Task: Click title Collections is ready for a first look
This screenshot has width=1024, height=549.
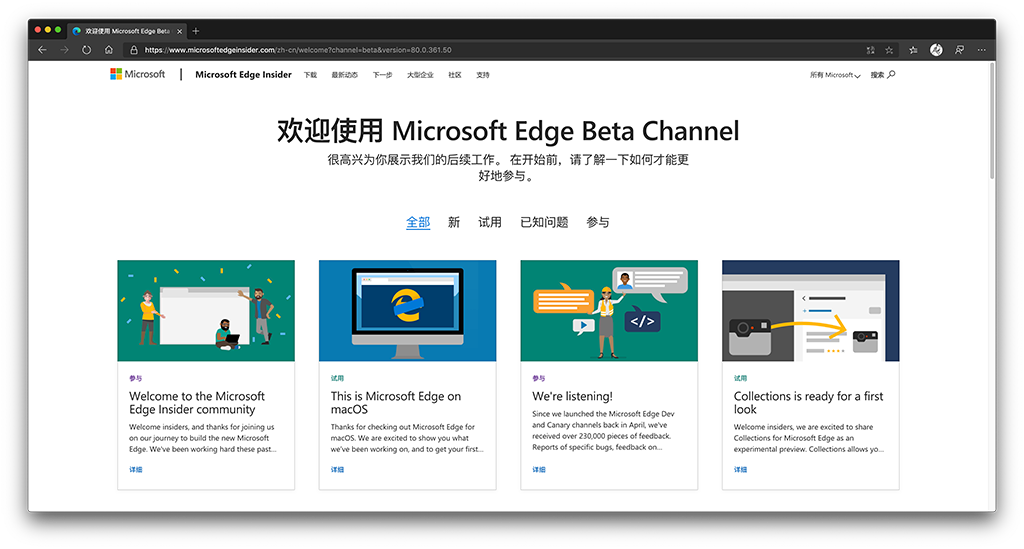Action: (x=808, y=403)
